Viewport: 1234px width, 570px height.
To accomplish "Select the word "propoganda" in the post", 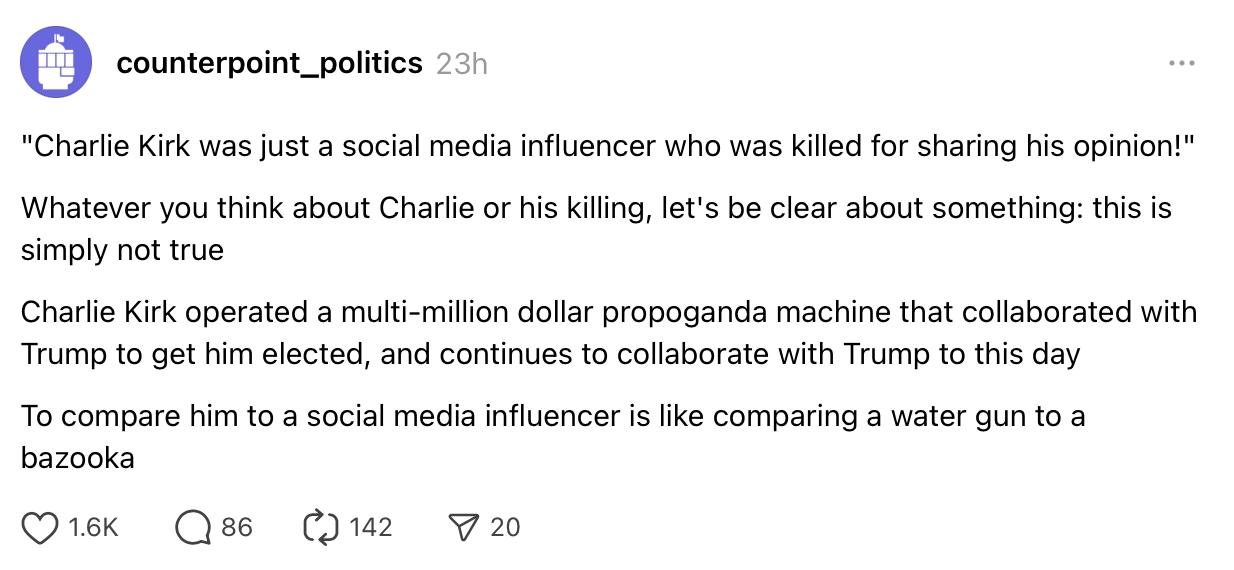I will [678, 312].
